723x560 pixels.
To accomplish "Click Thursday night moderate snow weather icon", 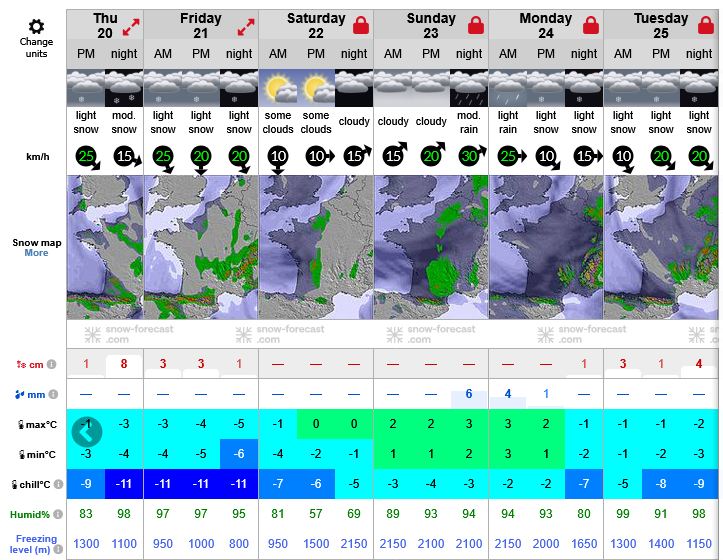I will (x=124, y=88).
